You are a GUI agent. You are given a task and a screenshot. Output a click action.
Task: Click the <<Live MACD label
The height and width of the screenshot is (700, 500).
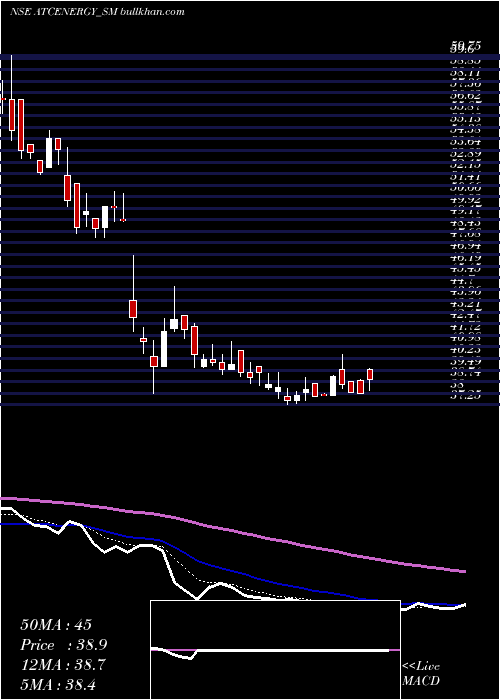click(x=421, y=673)
